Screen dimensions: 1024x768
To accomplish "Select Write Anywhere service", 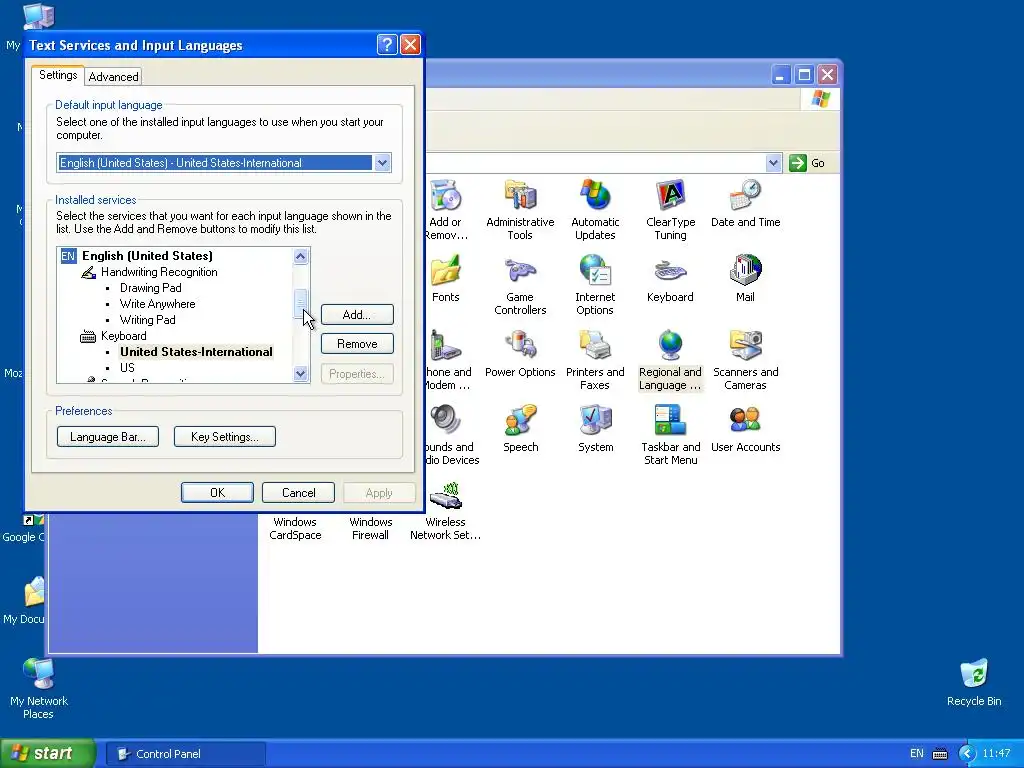I will point(157,304).
